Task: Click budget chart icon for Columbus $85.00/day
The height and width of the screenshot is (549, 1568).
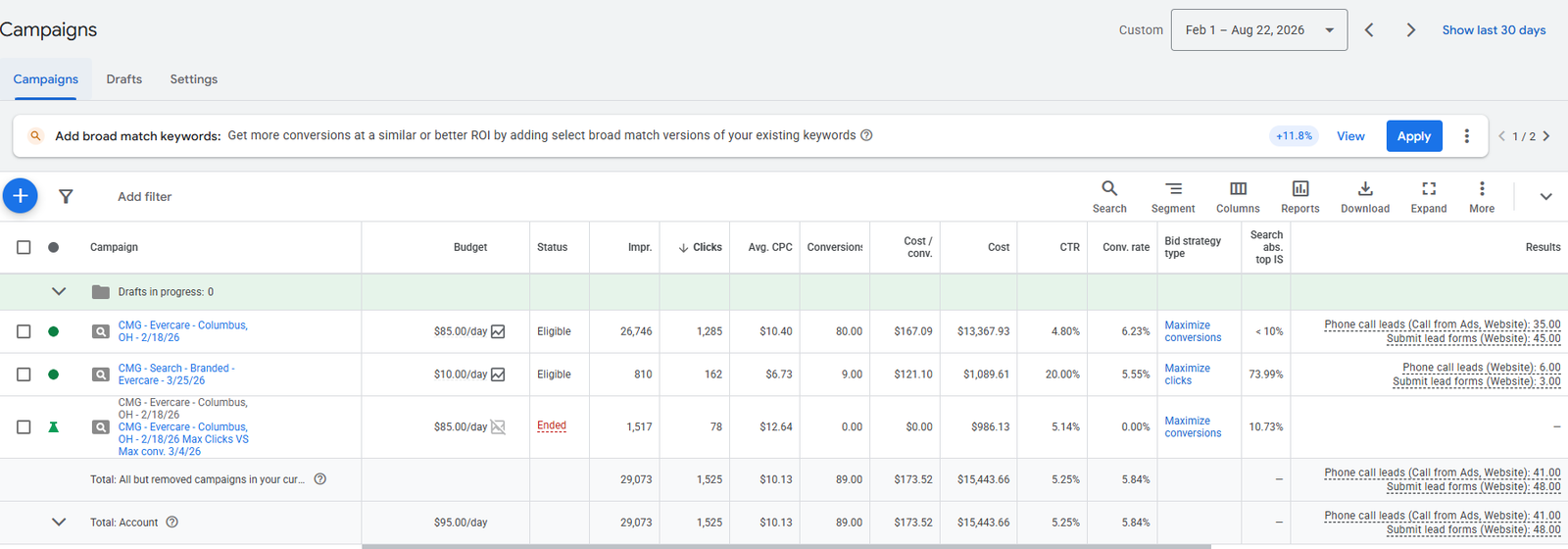Action: click(x=498, y=331)
